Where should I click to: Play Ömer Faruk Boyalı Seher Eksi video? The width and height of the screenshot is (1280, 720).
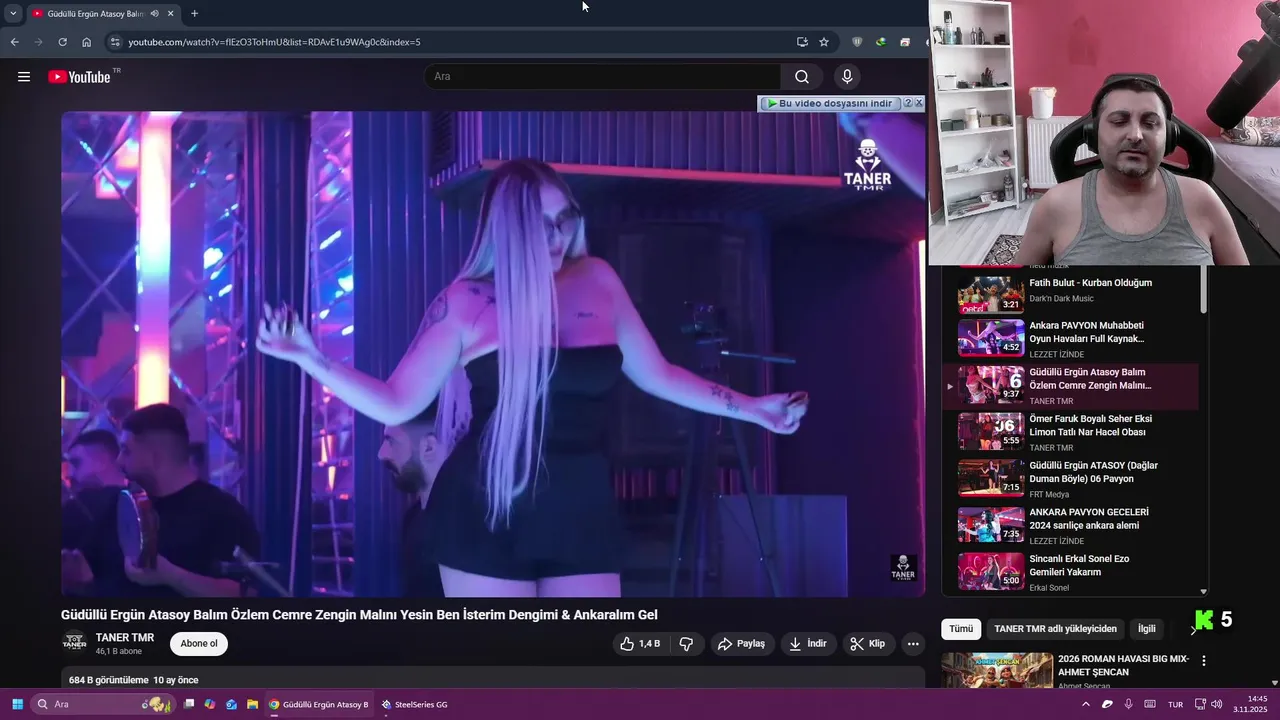(1070, 432)
